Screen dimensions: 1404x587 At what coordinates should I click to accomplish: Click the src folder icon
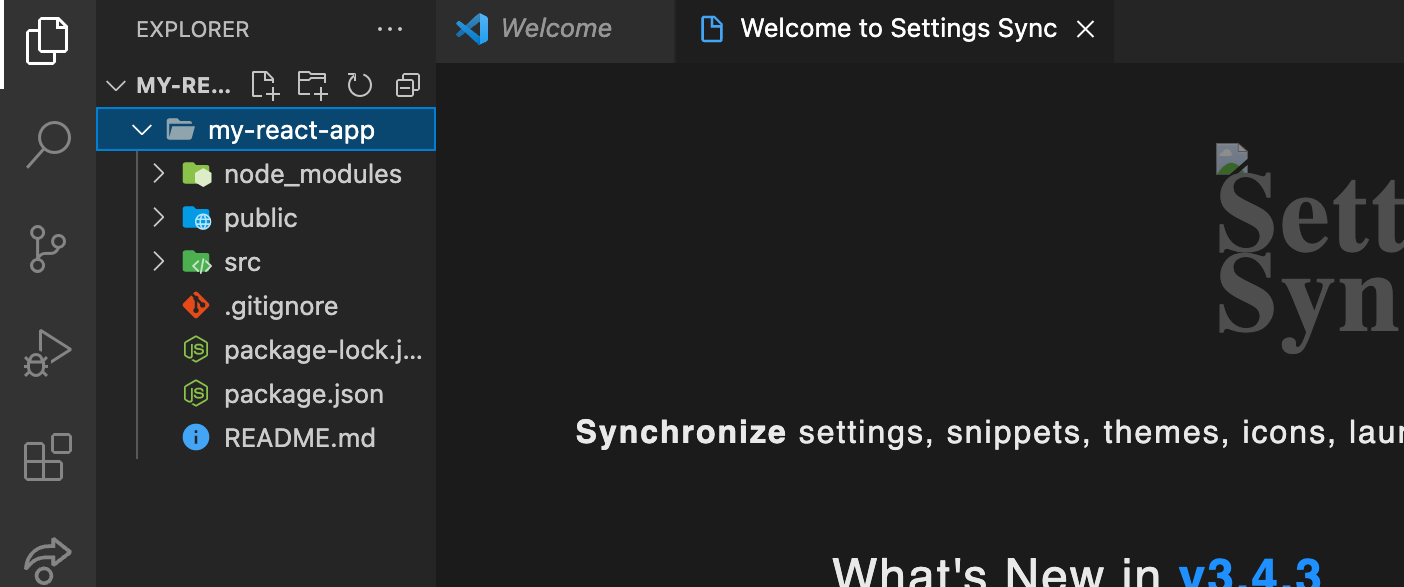(x=197, y=263)
